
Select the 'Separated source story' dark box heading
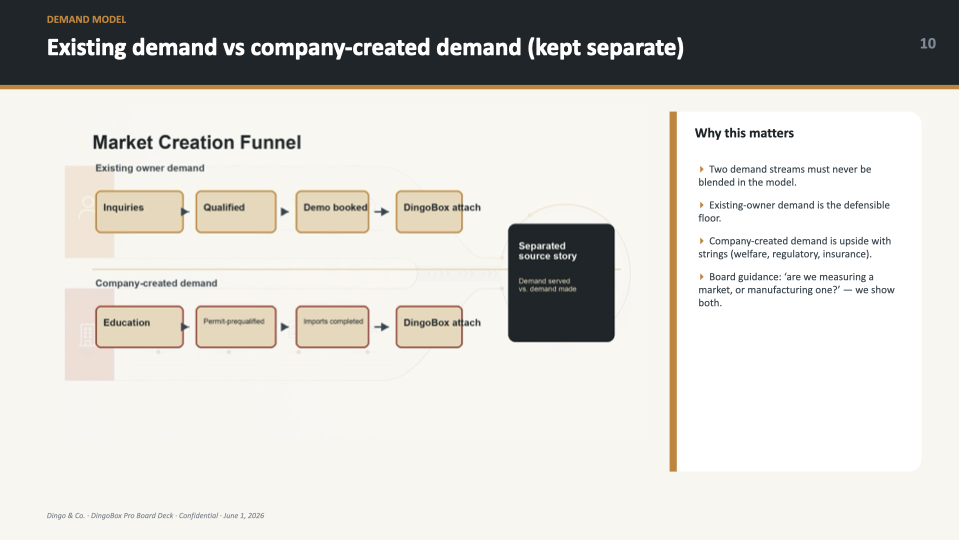(547, 251)
